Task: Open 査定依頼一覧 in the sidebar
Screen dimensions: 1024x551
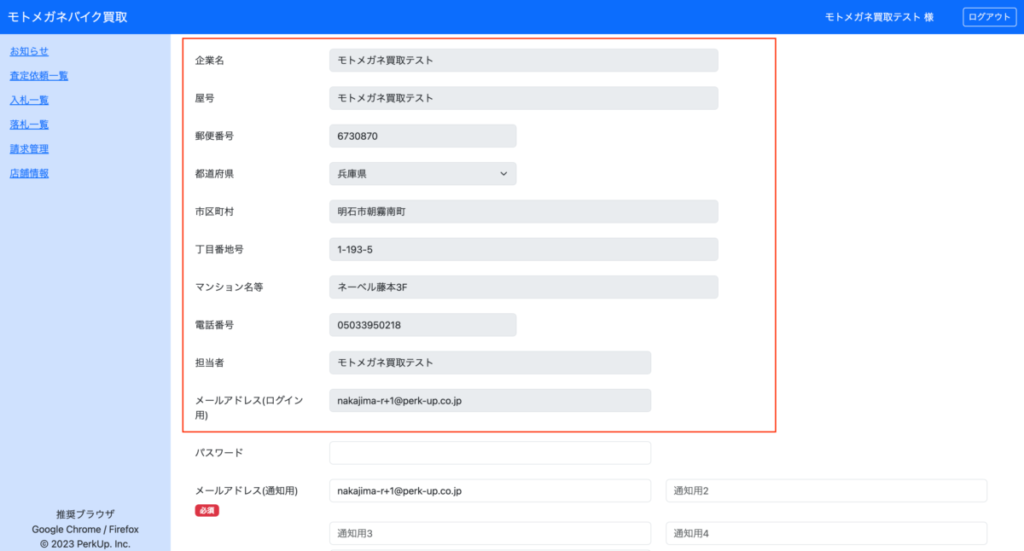Action: tap(39, 76)
